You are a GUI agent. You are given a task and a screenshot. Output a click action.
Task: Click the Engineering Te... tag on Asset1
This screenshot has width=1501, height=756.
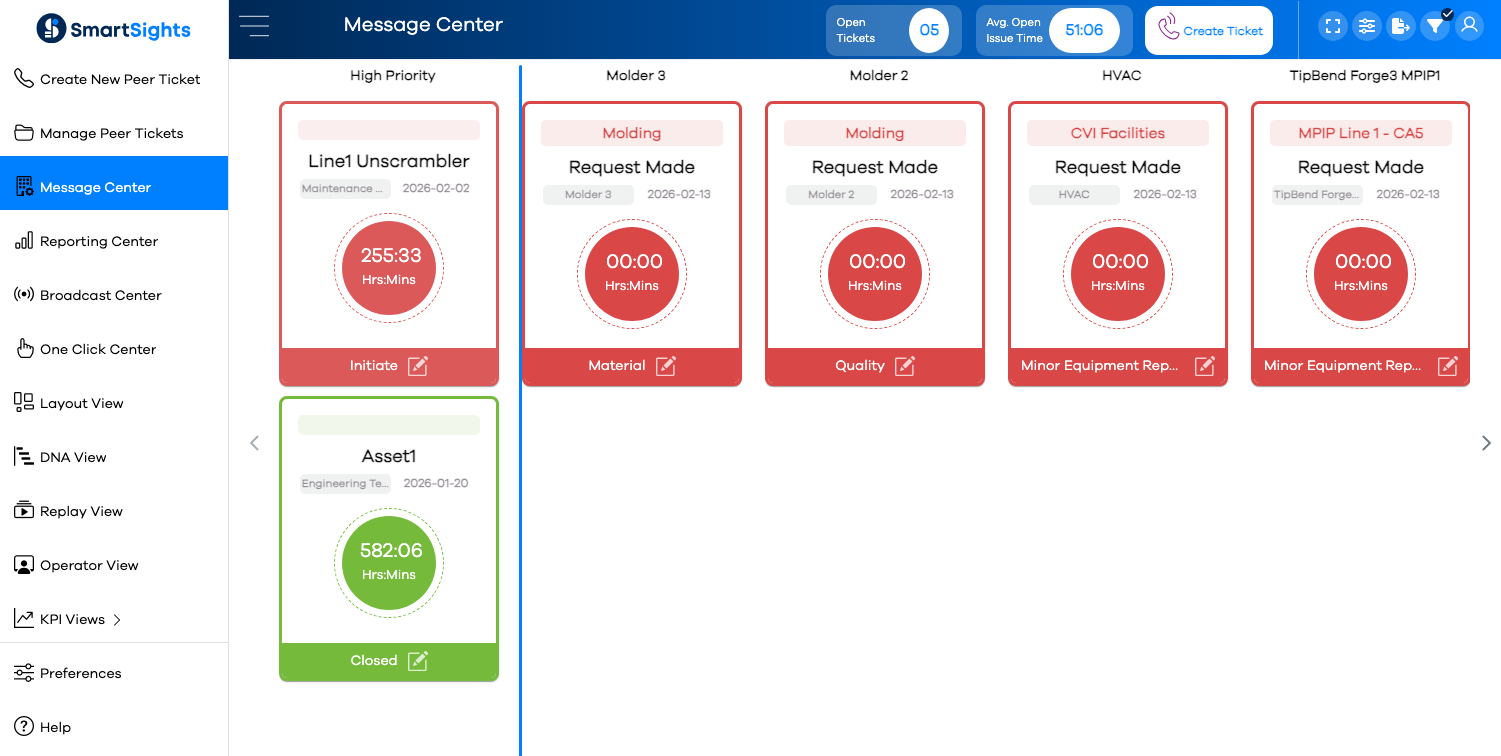point(346,484)
